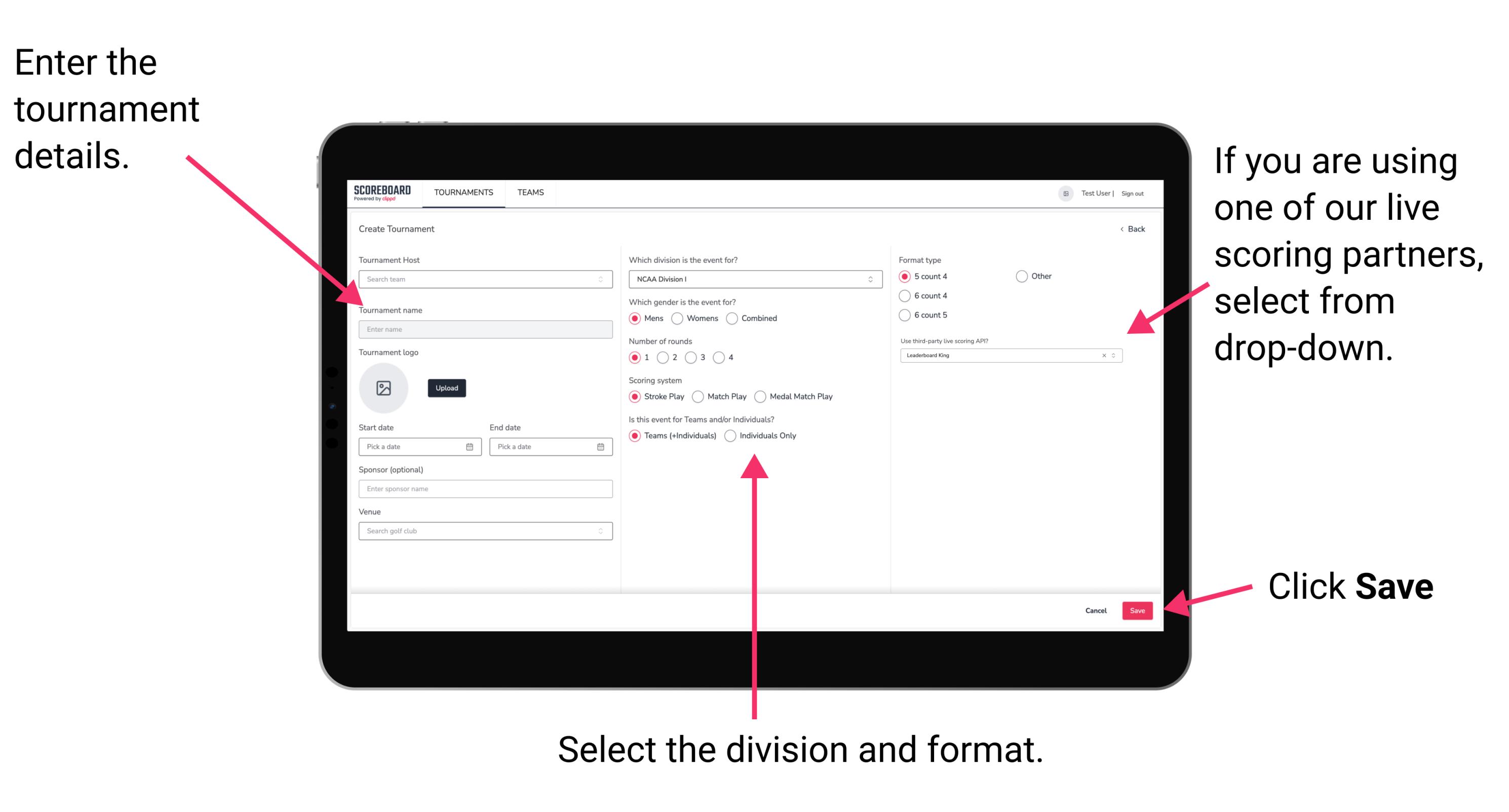Click the Tournament Host search icon

(600, 280)
